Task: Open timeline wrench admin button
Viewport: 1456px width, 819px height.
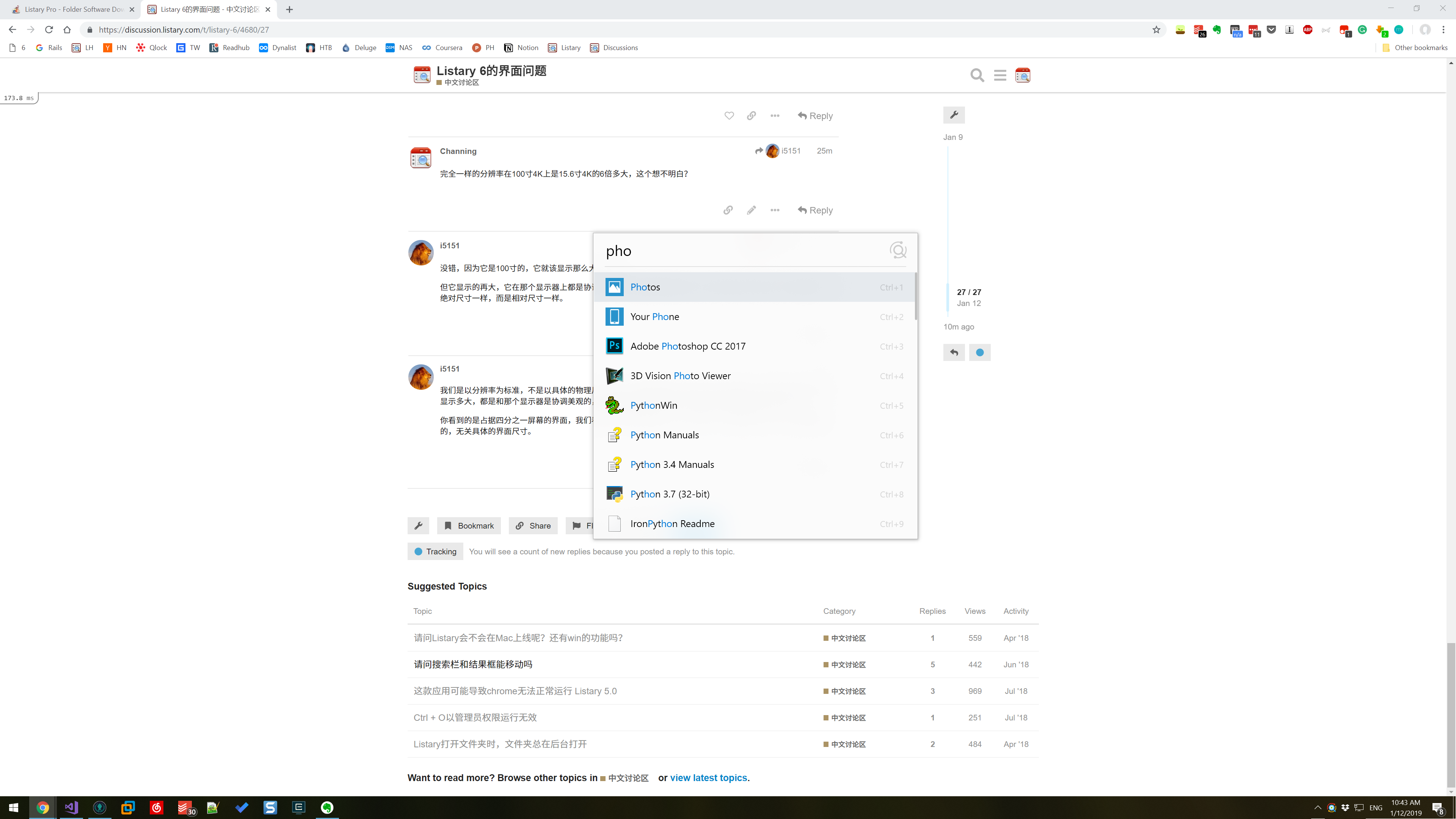Action: (x=954, y=115)
